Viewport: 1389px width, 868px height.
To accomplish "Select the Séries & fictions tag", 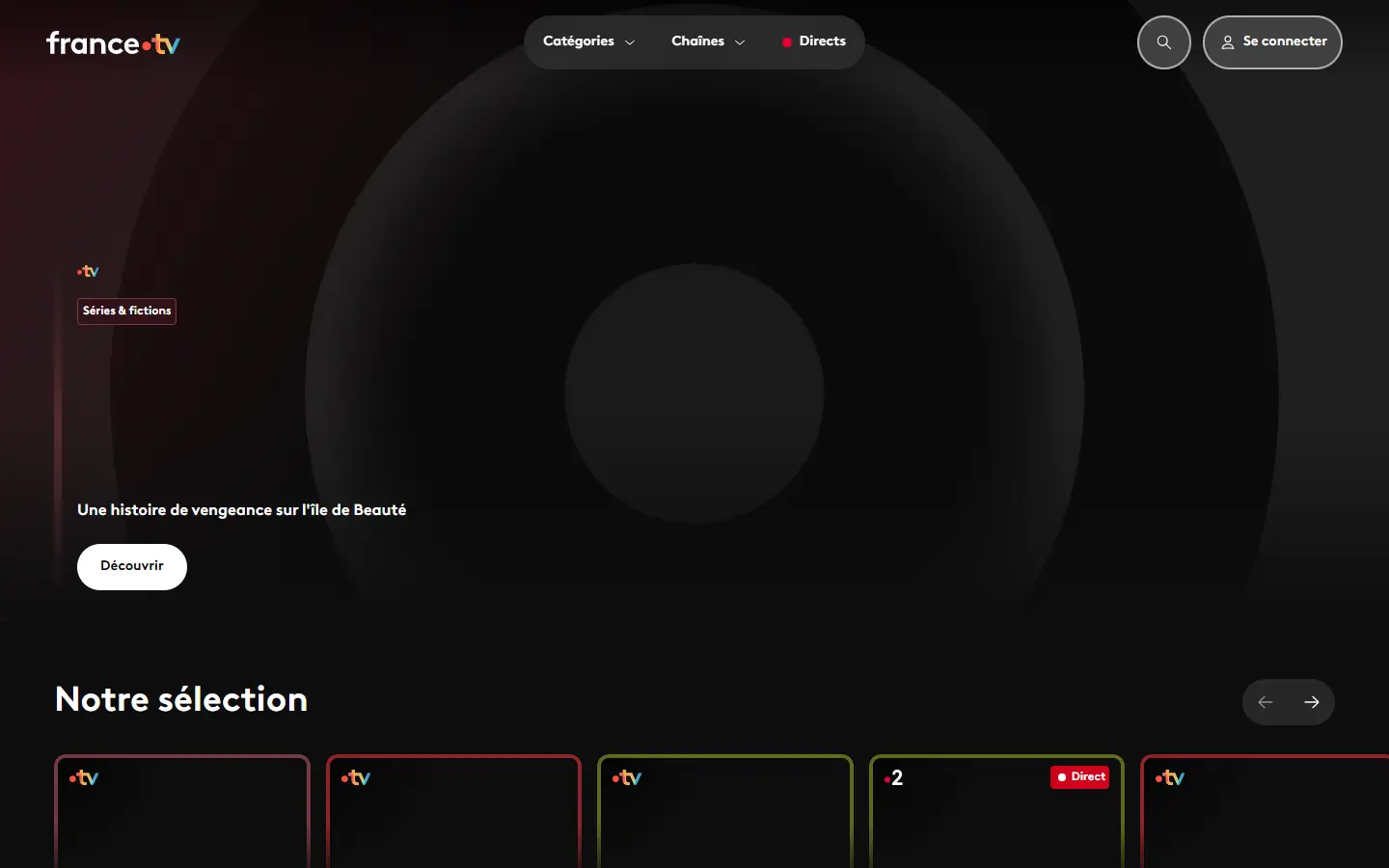I will click(126, 311).
